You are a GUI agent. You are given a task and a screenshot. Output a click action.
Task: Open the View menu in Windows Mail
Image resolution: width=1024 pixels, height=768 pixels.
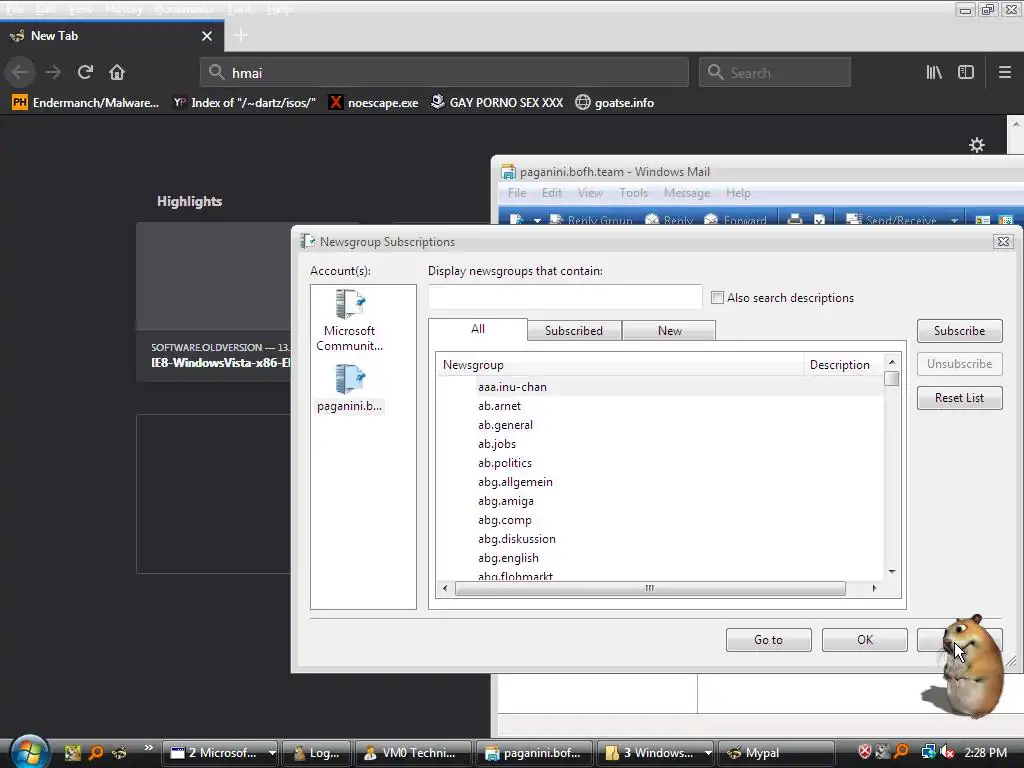(590, 193)
